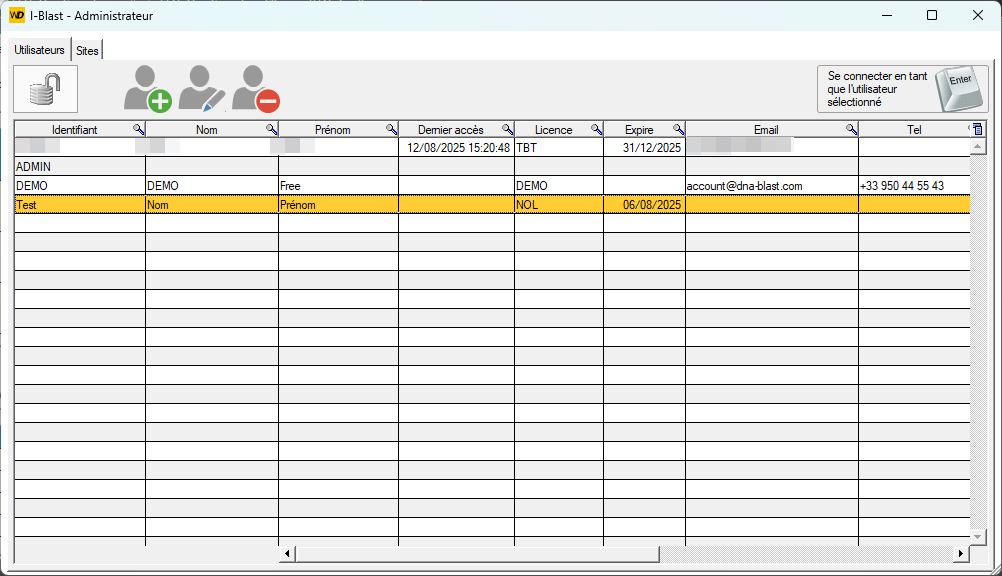This screenshot has width=1002, height=576.
Task: Switch to the Sites tab
Action: 88,50
